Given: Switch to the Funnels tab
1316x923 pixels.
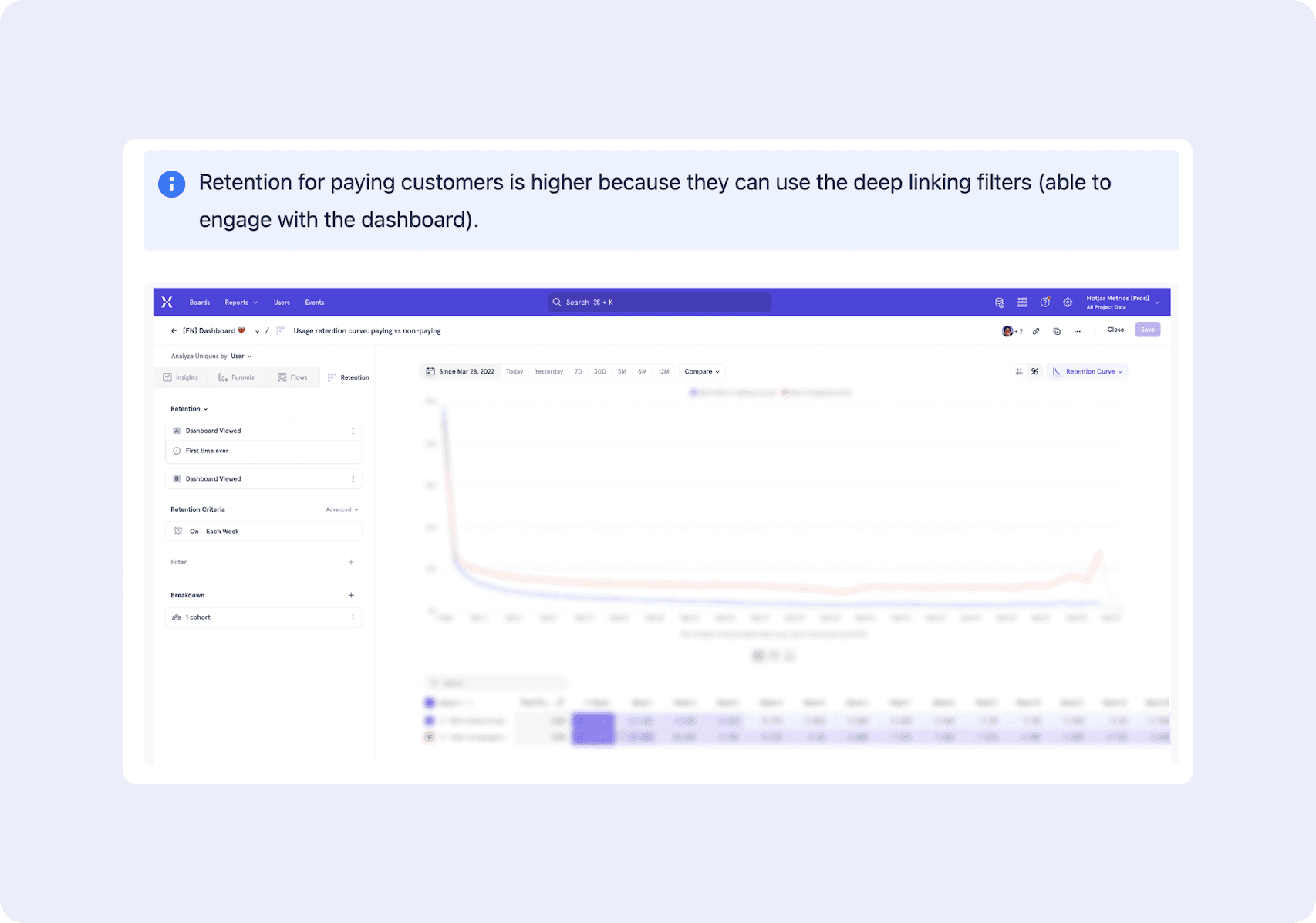Looking at the screenshot, I should (236, 377).
